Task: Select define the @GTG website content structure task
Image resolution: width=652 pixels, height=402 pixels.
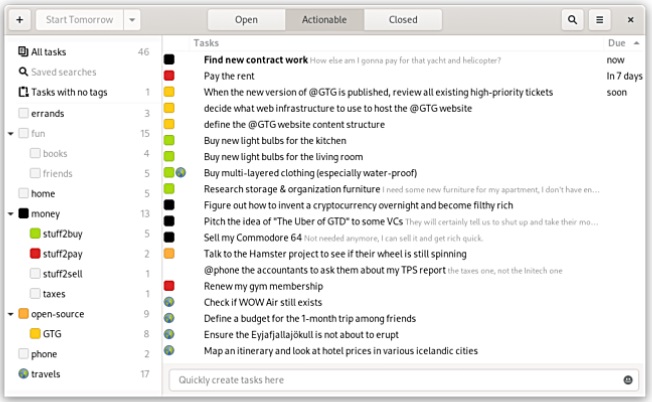Action: pos(403,124)
